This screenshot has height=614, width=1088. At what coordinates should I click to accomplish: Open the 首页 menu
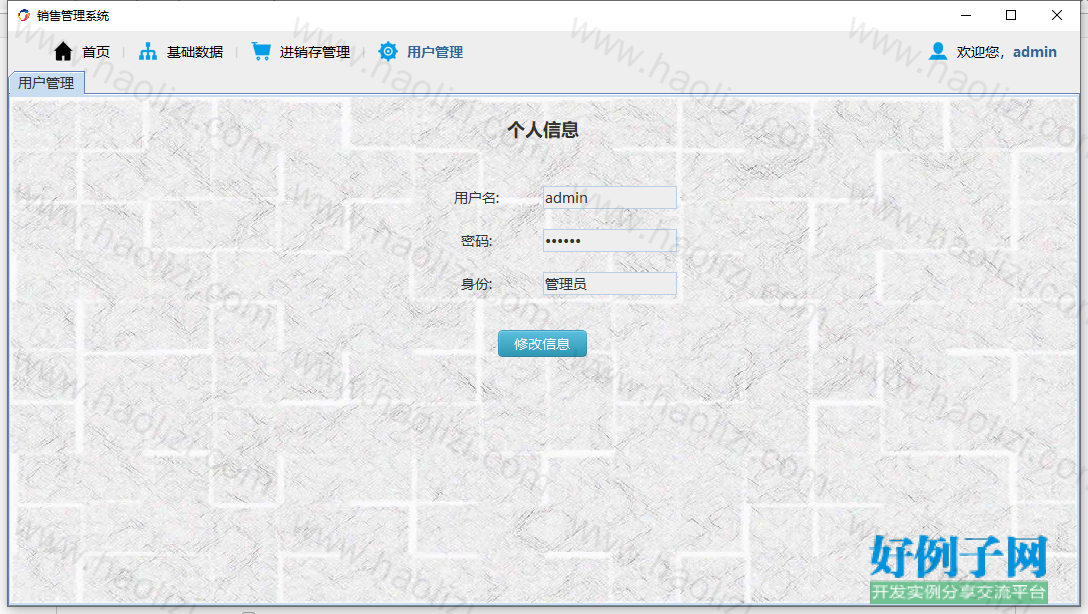click(x=96, y=52)
